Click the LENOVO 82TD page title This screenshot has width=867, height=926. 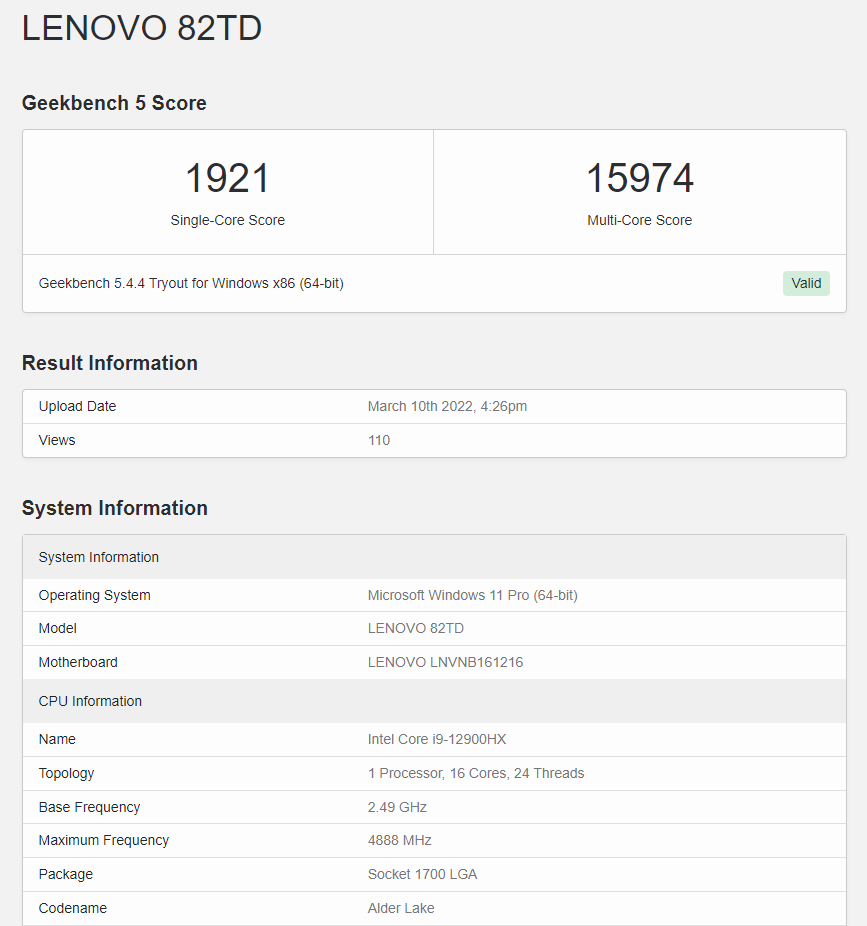pos(142,28)
